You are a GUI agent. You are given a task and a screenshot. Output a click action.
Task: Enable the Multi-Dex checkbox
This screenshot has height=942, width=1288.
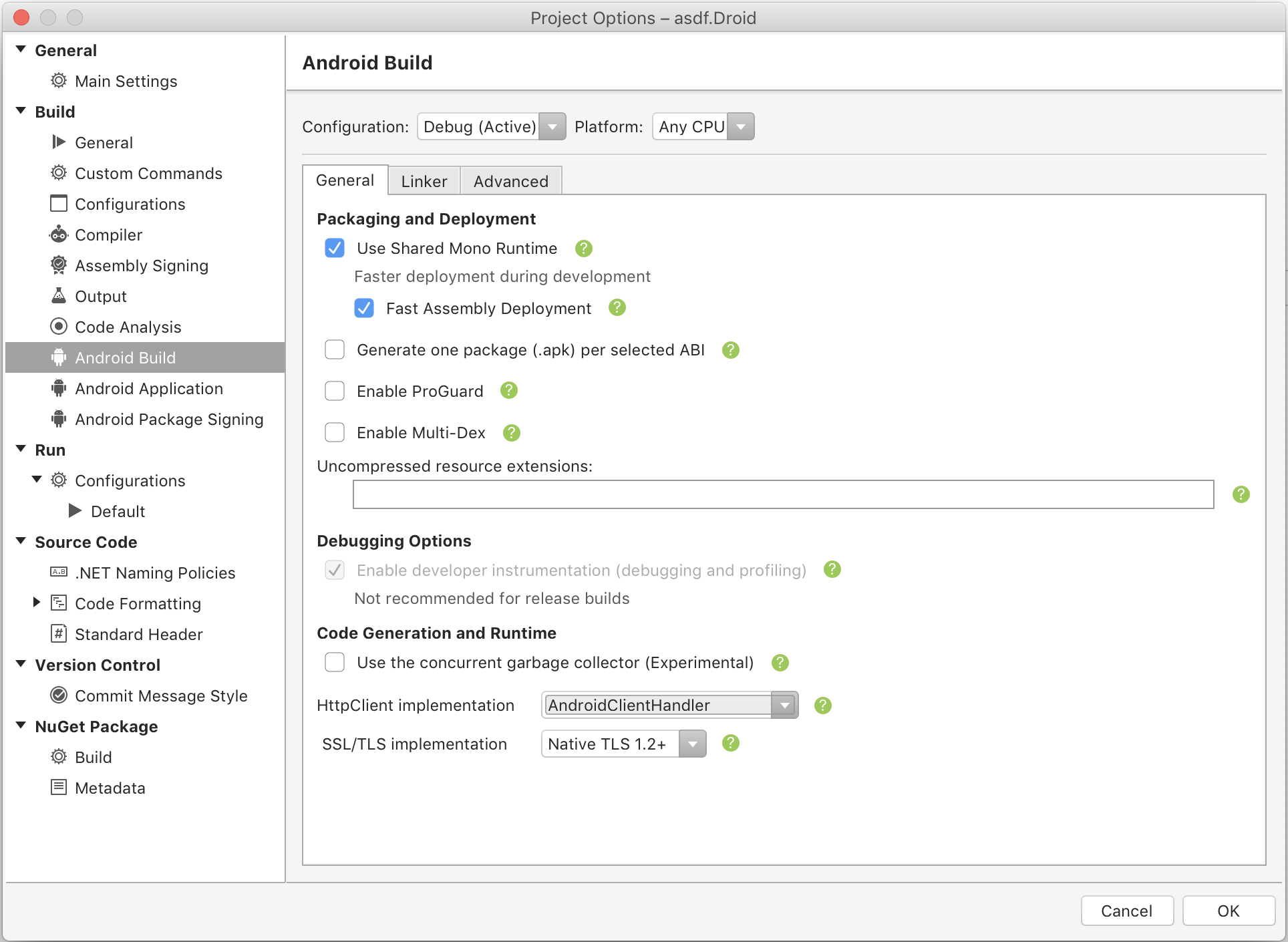(335, 433)
